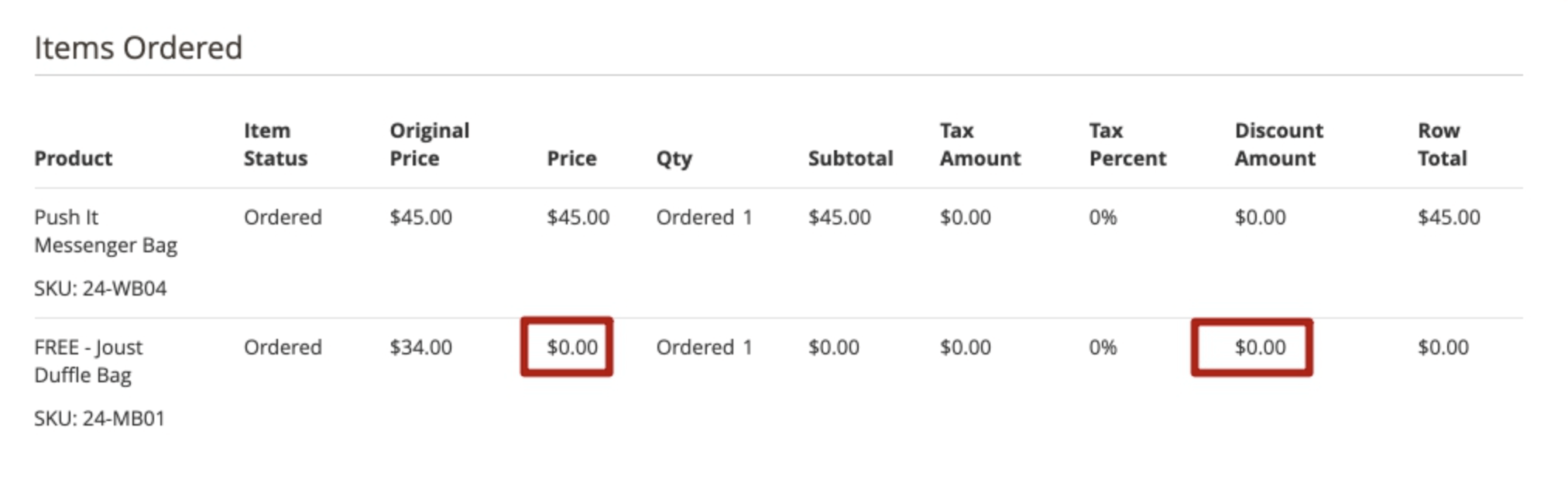Select the Subtotal column header
The image size is (1568, 479).
pyautogui.click(x=850, y=159)
